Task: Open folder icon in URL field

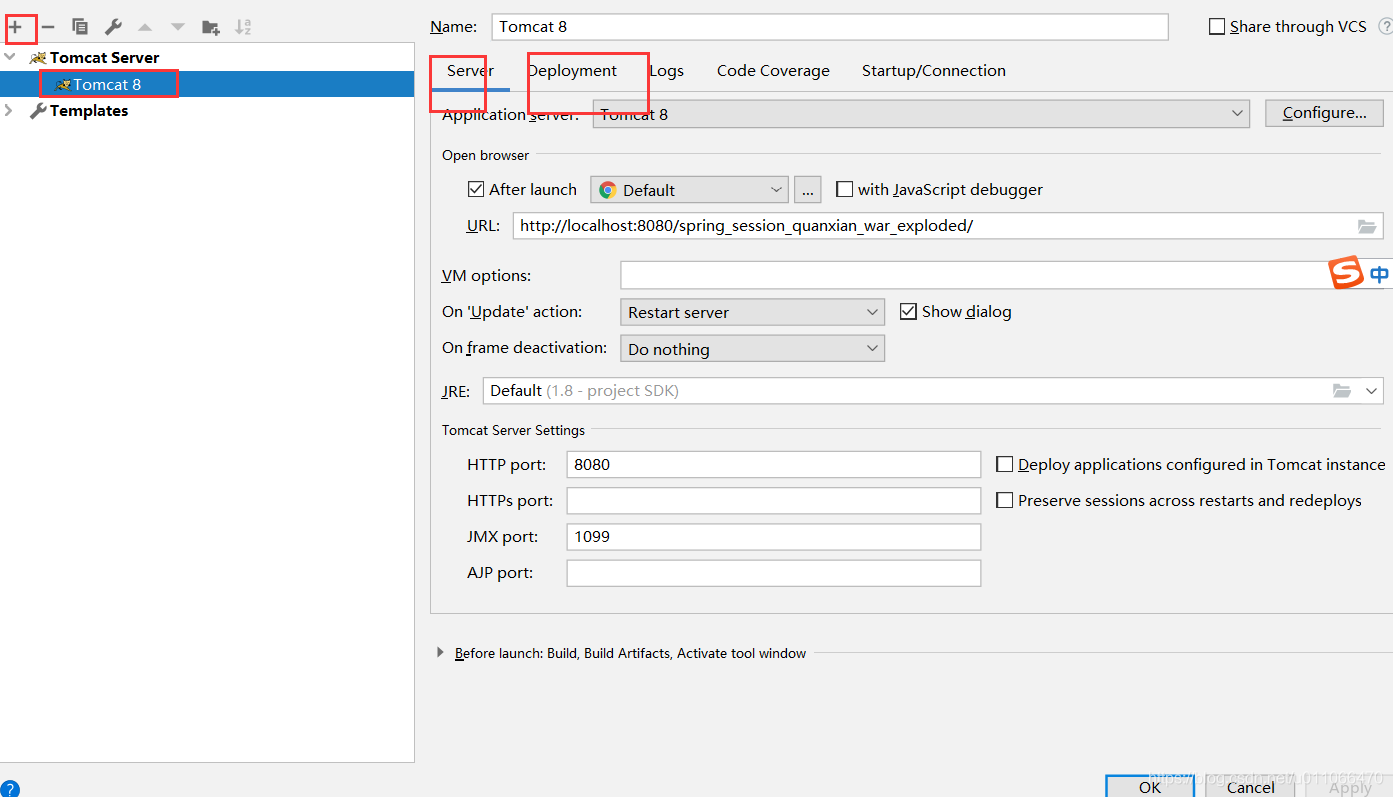Action: click(x=1367, y=226)
